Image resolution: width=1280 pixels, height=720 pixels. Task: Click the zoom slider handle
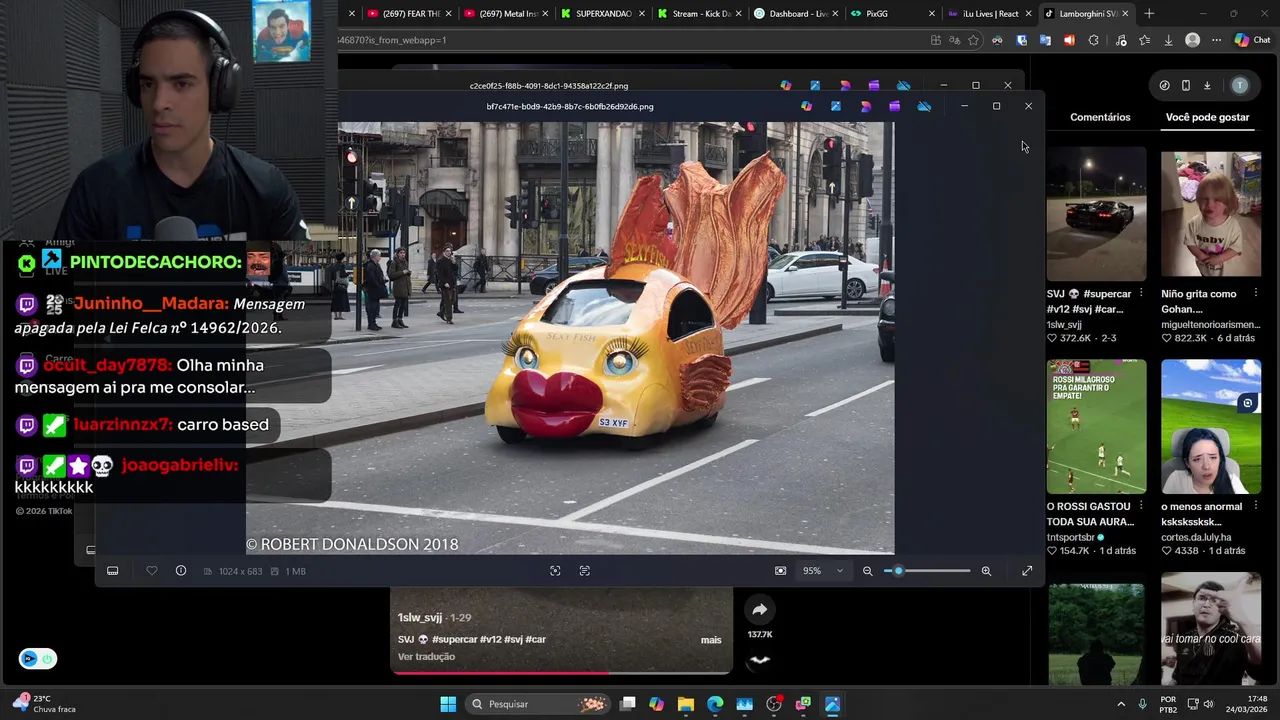point(898,571)
